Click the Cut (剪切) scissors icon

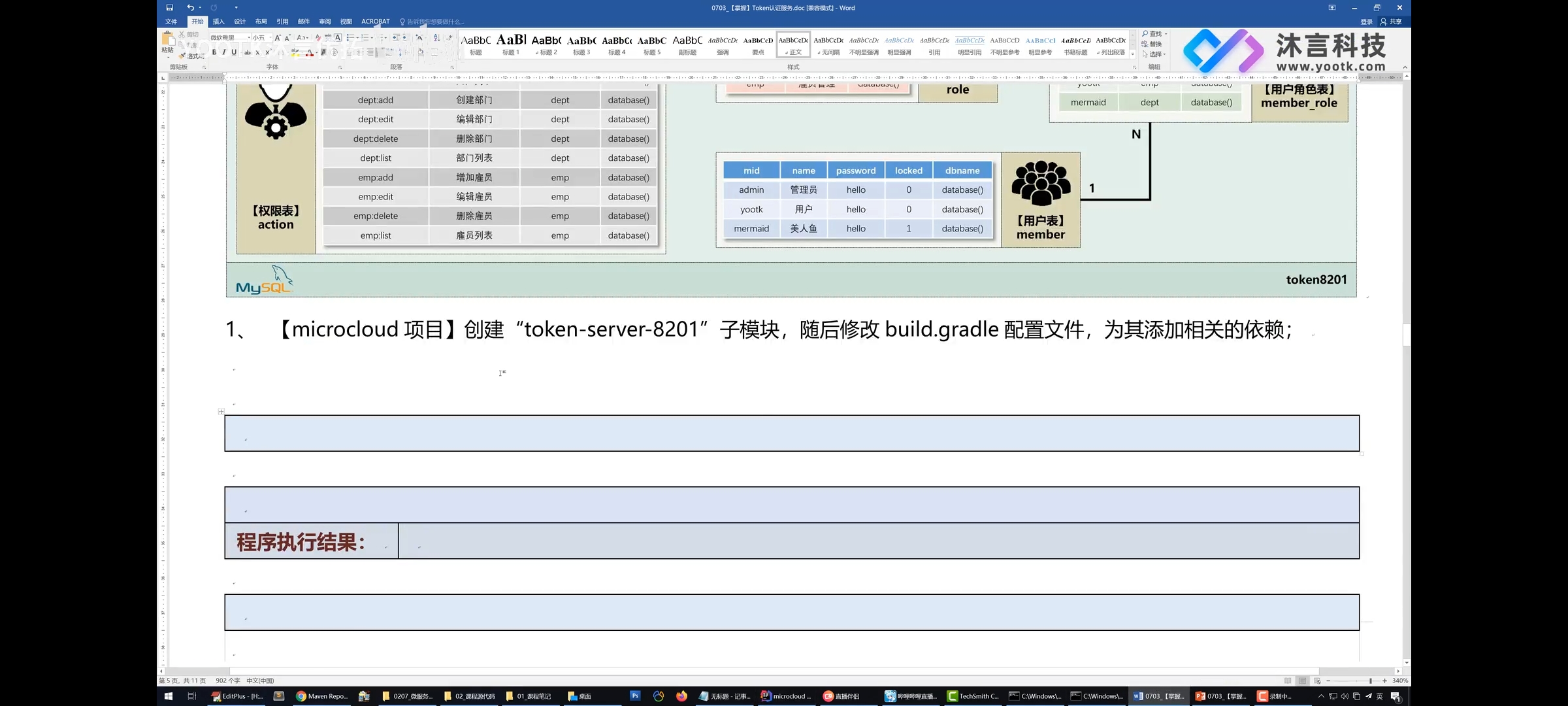[182, 35]
